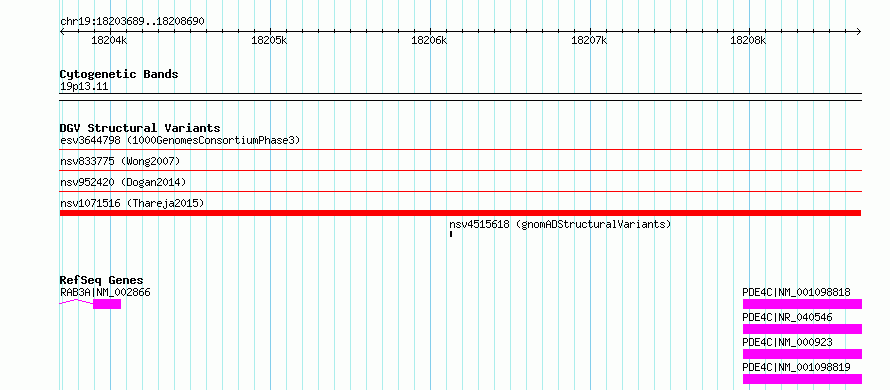Open the PDE4C|NR_040546 transcript label
The image size is (890, 390).
[787, 317]
